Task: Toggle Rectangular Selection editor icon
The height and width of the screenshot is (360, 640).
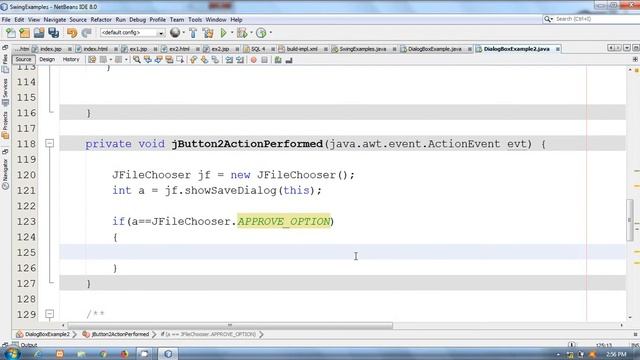Action: point(180,60)
